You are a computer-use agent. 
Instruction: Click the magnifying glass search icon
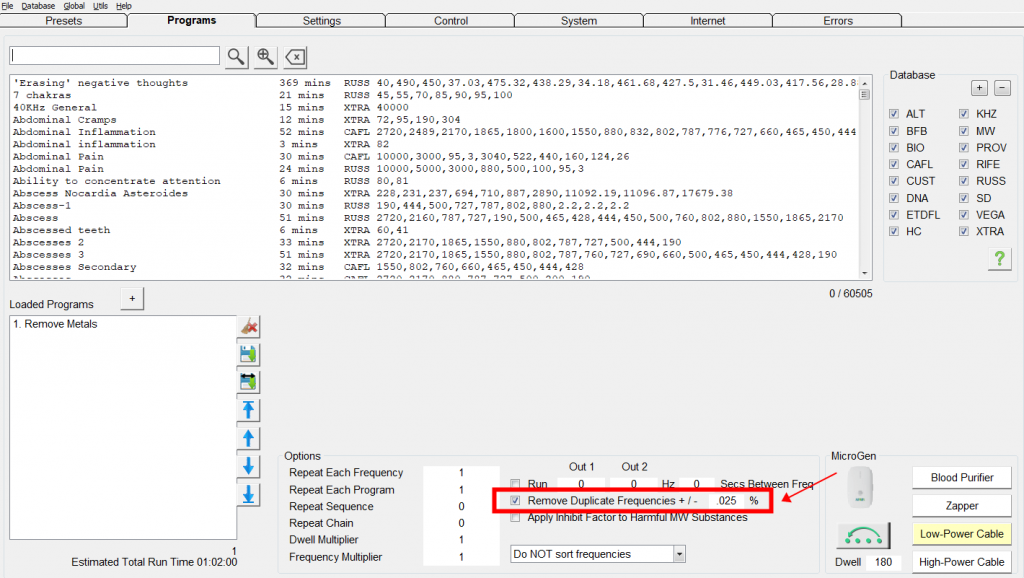[x=235, y=56]
